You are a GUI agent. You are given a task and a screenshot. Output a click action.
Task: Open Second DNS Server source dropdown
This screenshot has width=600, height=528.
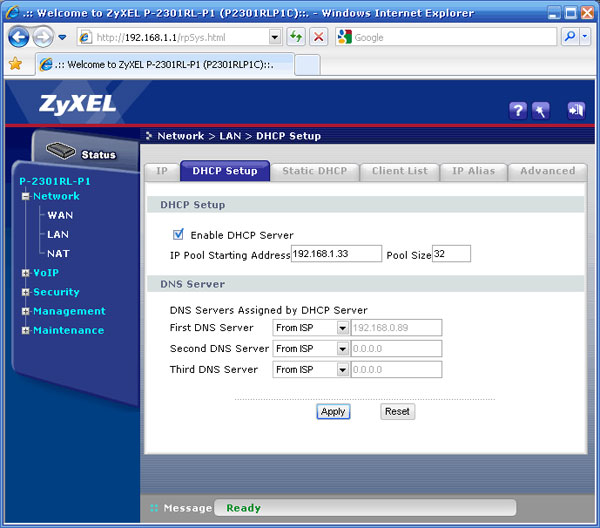coord(342,348)
